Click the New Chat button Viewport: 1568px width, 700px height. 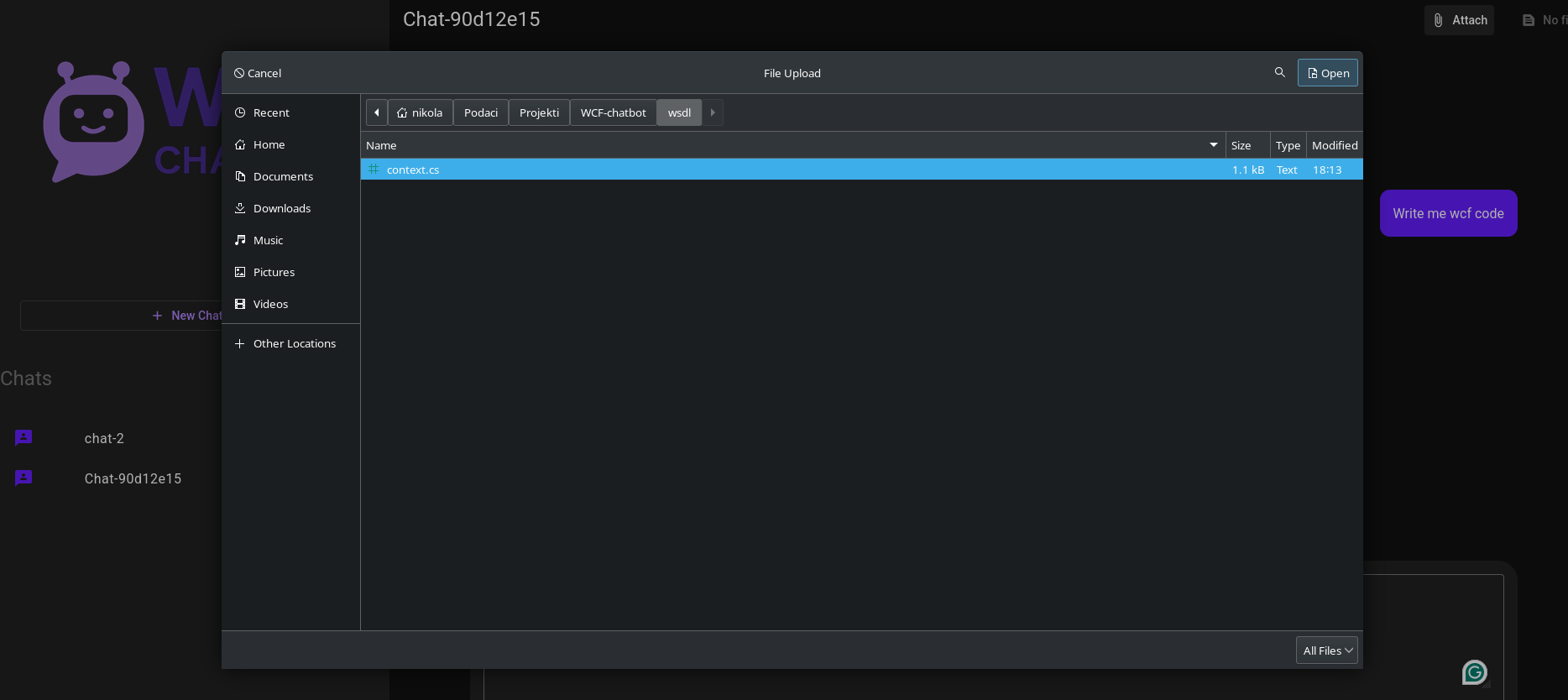(x=122, y=316)
